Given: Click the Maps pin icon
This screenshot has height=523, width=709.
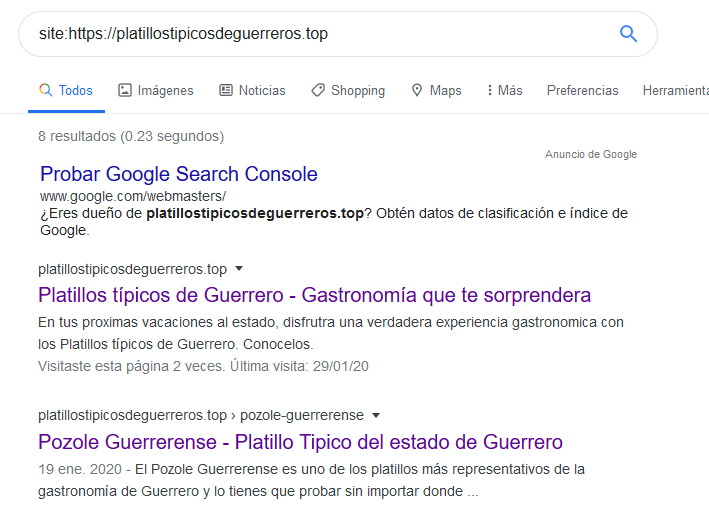Looking at the screenshot, I should click(x=417, y=90).
